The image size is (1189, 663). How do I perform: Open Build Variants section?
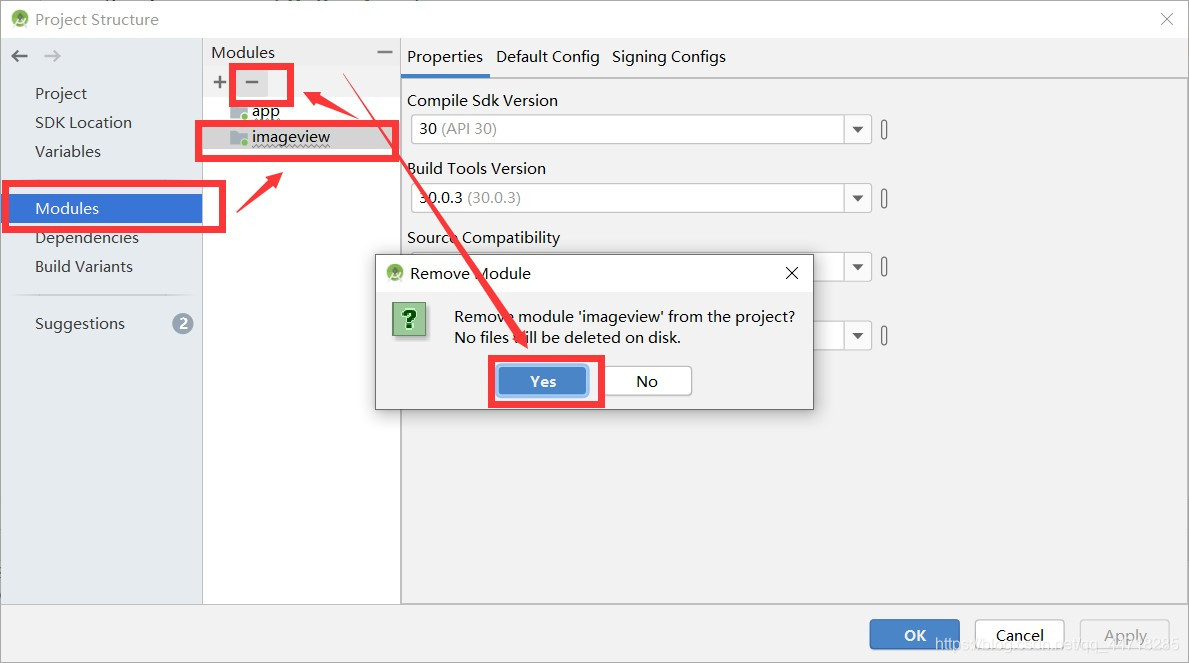83,266
